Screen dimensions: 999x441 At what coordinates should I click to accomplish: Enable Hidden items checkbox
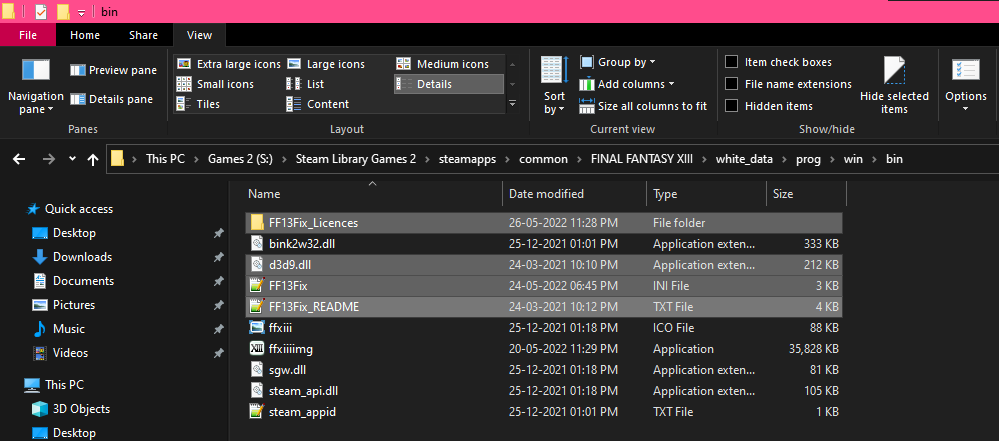pos(732,106)
